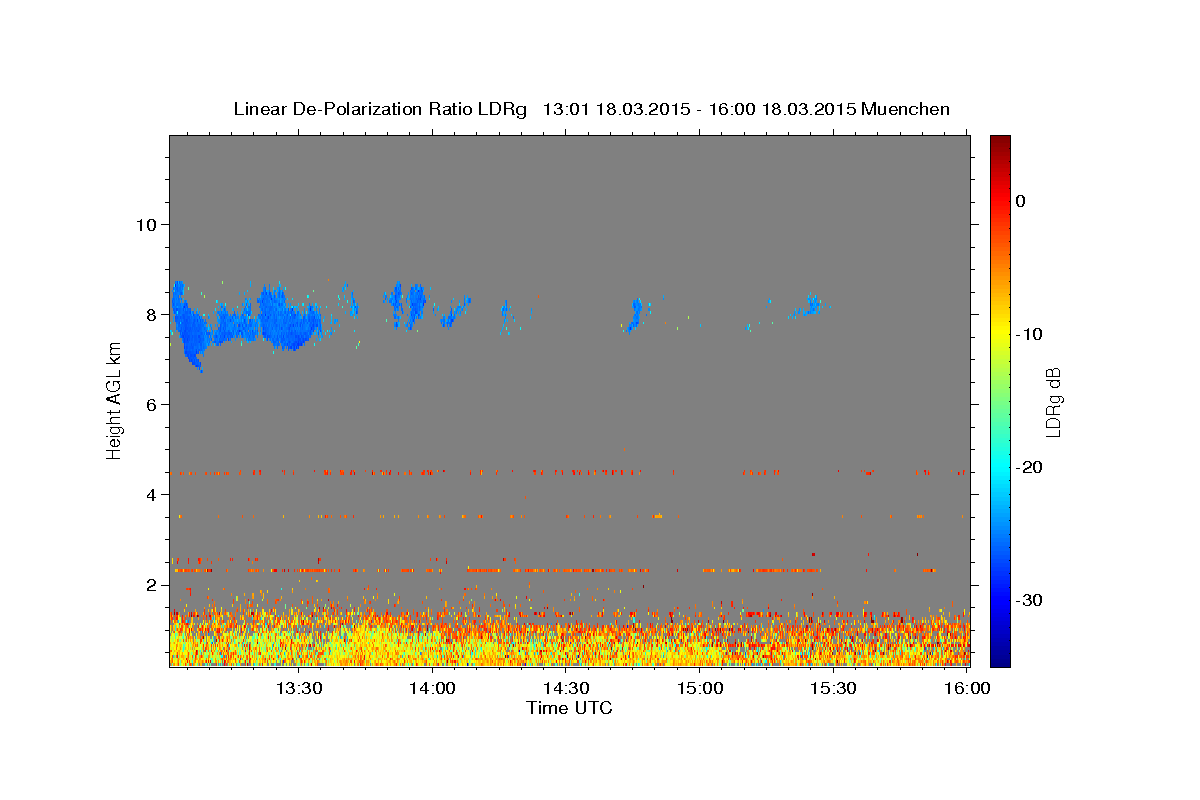
Task: Select the '15:30' time axis label
Action: click(833, 688)
